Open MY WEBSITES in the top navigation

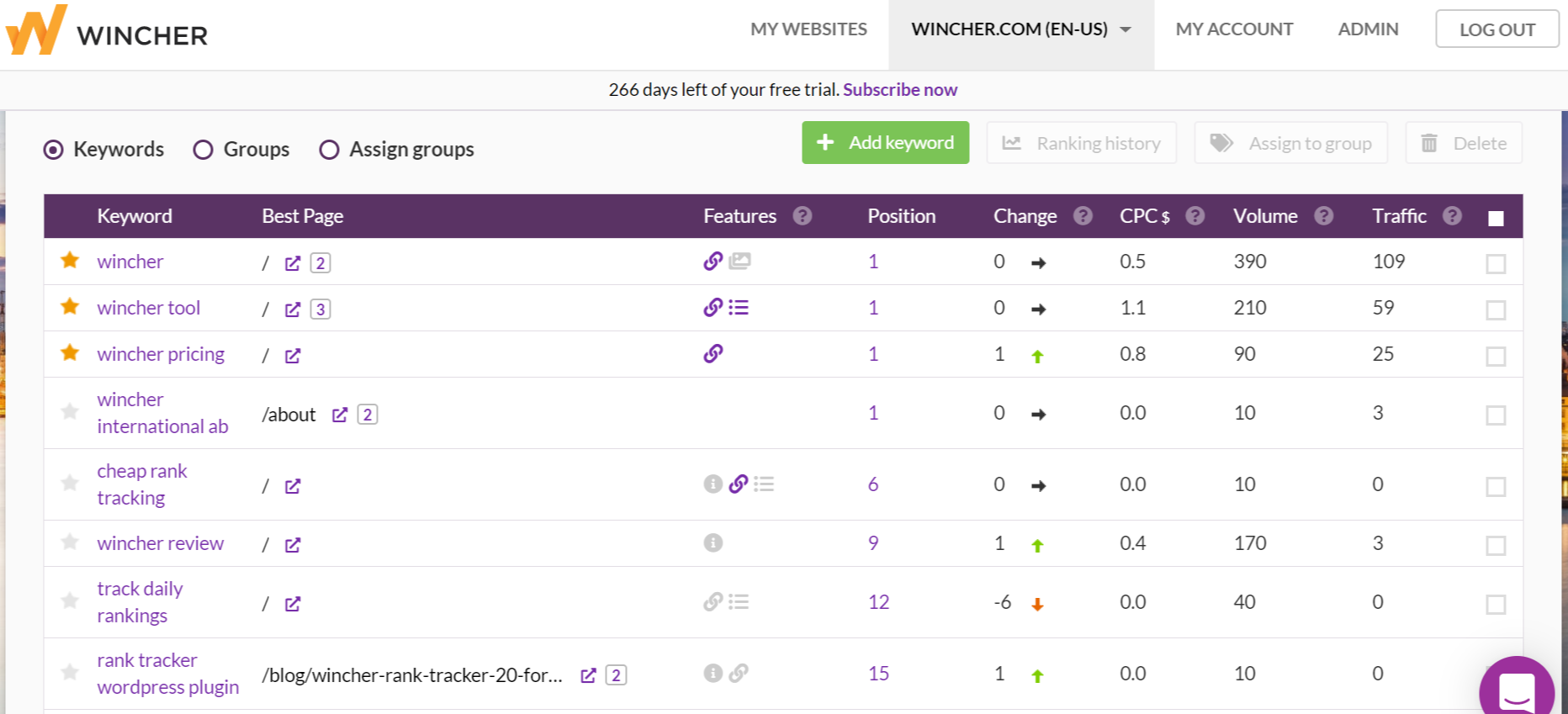tap(808, 29)
